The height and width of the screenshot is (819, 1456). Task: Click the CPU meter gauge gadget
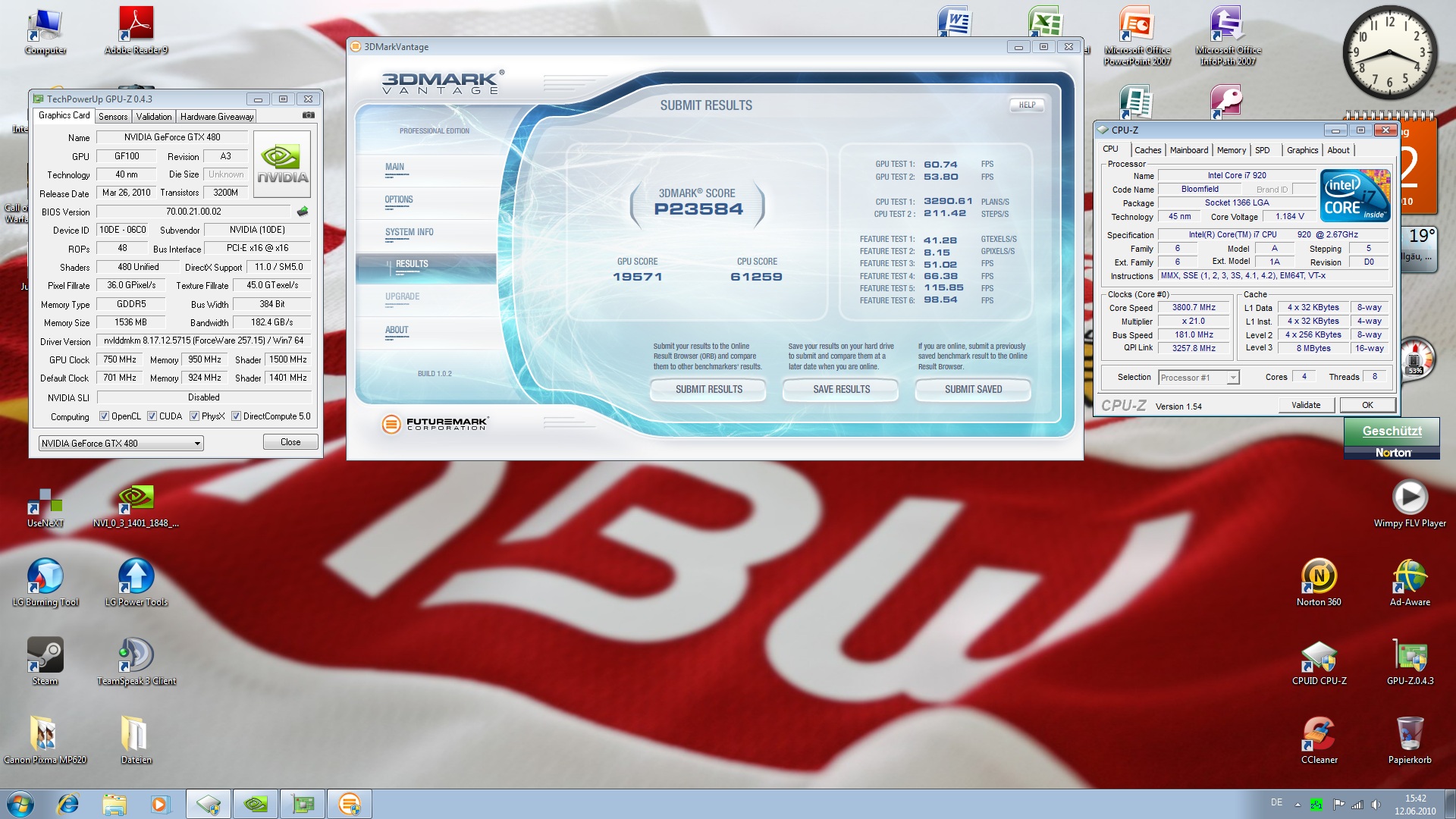[x=1415, y=359]
